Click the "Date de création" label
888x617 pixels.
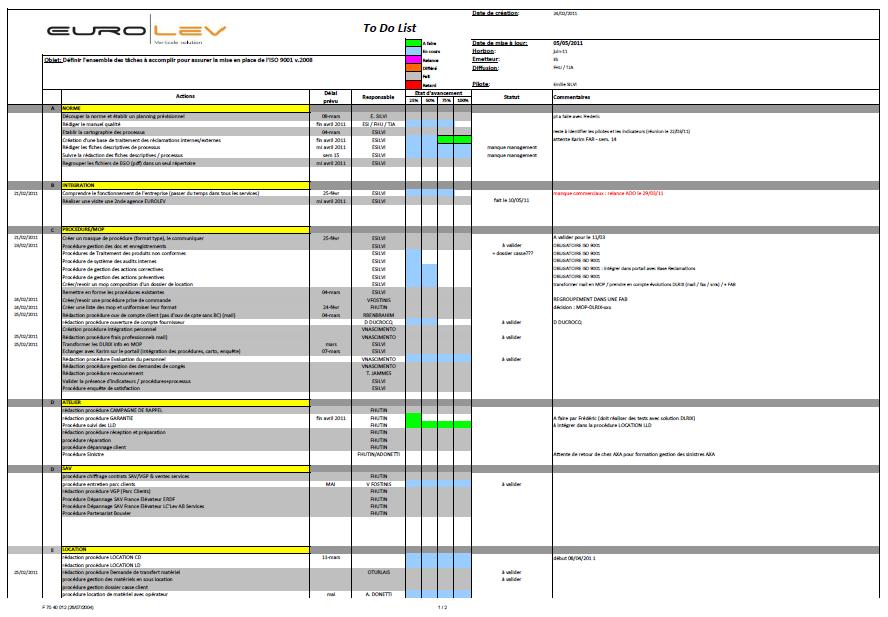pos(496,13)
